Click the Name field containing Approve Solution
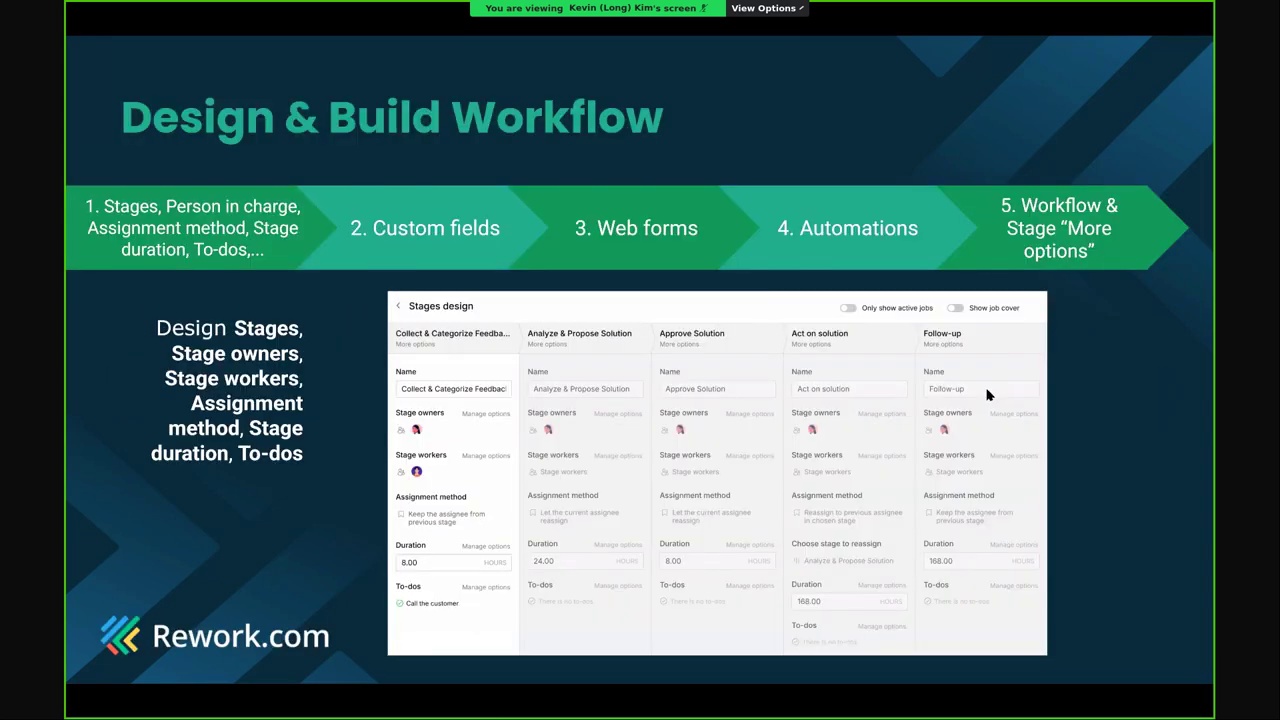This screenshot has width=1280, height=720. click(717, 389)
